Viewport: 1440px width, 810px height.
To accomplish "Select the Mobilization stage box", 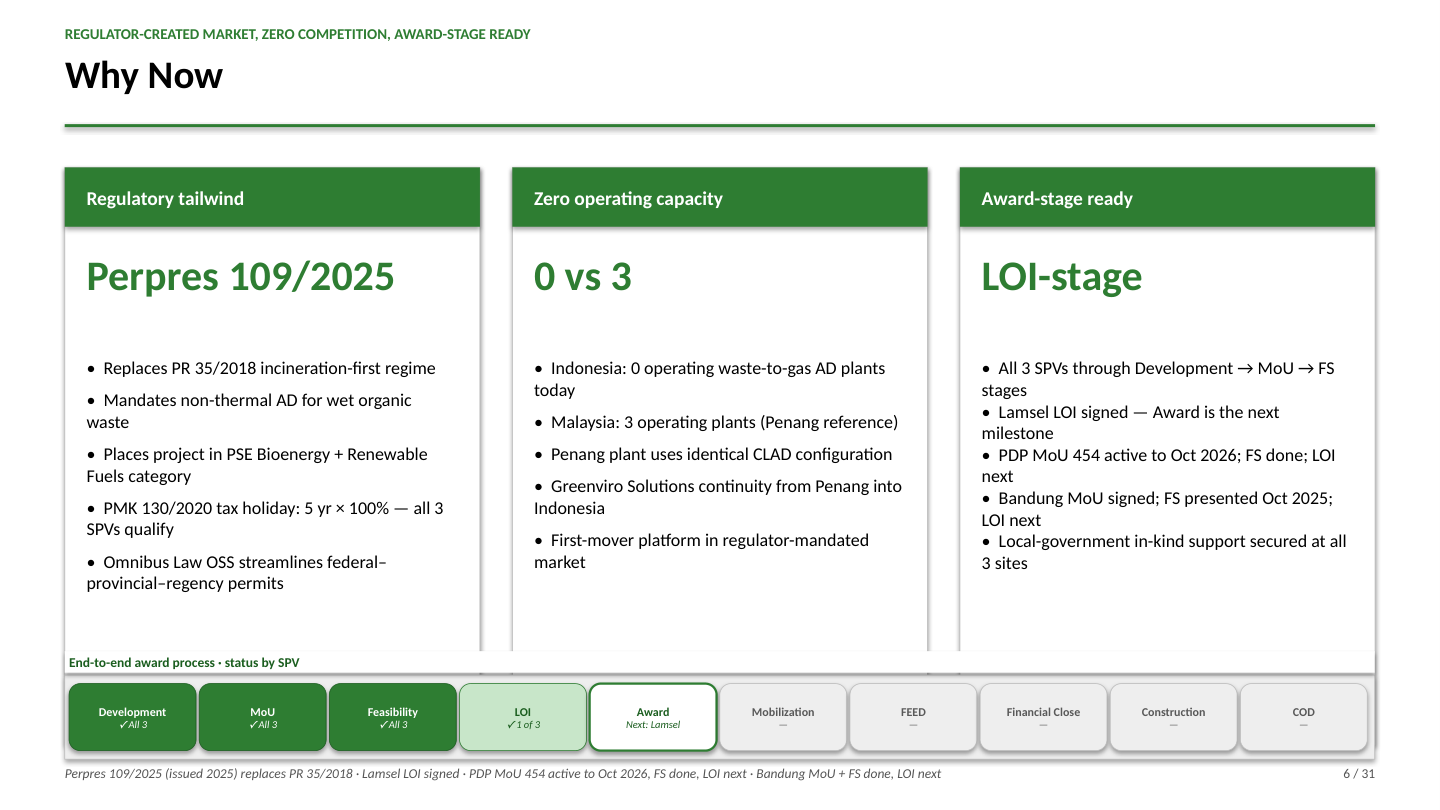I will [783, 717].
